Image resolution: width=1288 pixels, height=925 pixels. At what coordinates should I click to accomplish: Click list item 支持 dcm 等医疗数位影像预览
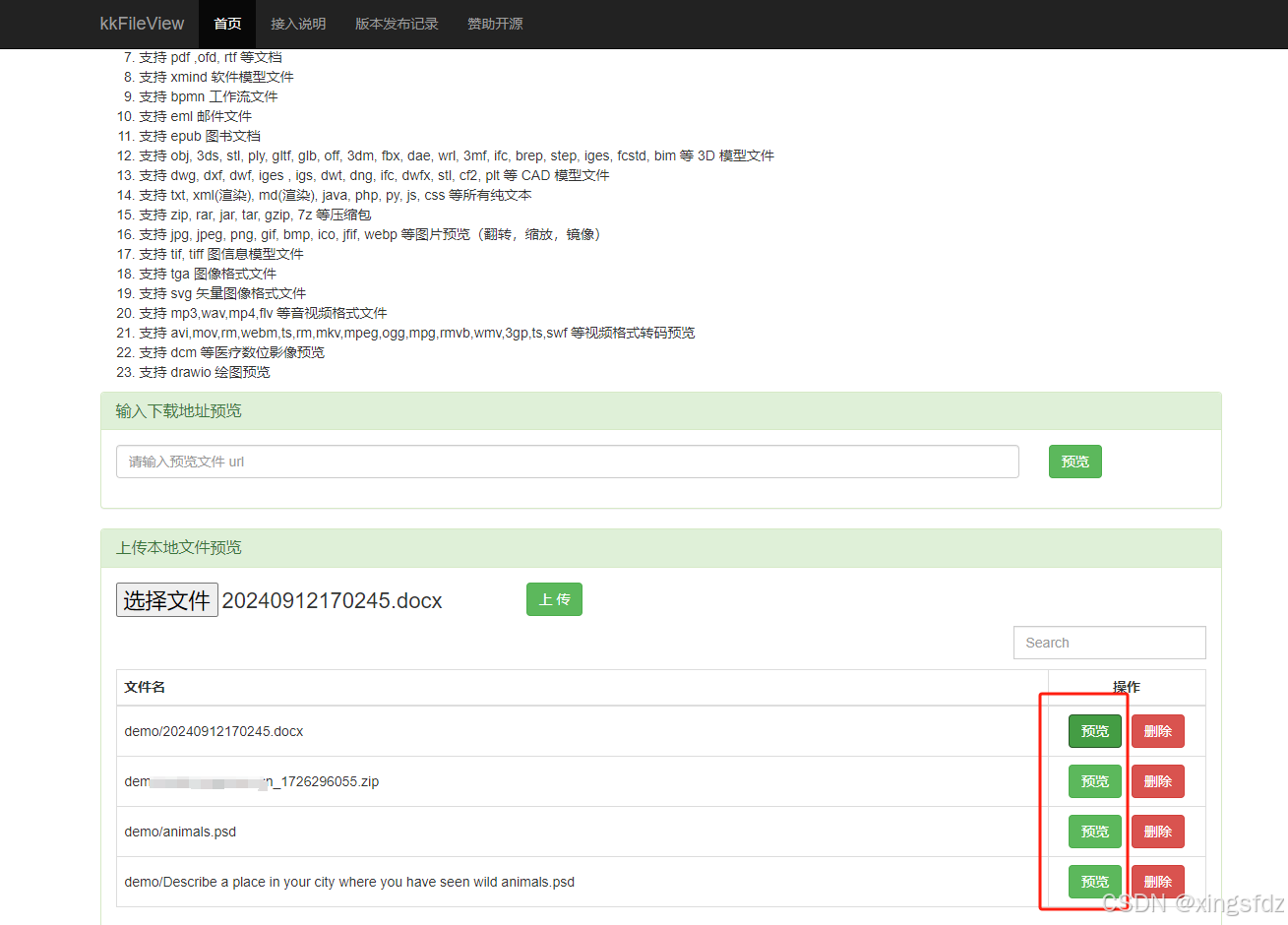(231, 352)
